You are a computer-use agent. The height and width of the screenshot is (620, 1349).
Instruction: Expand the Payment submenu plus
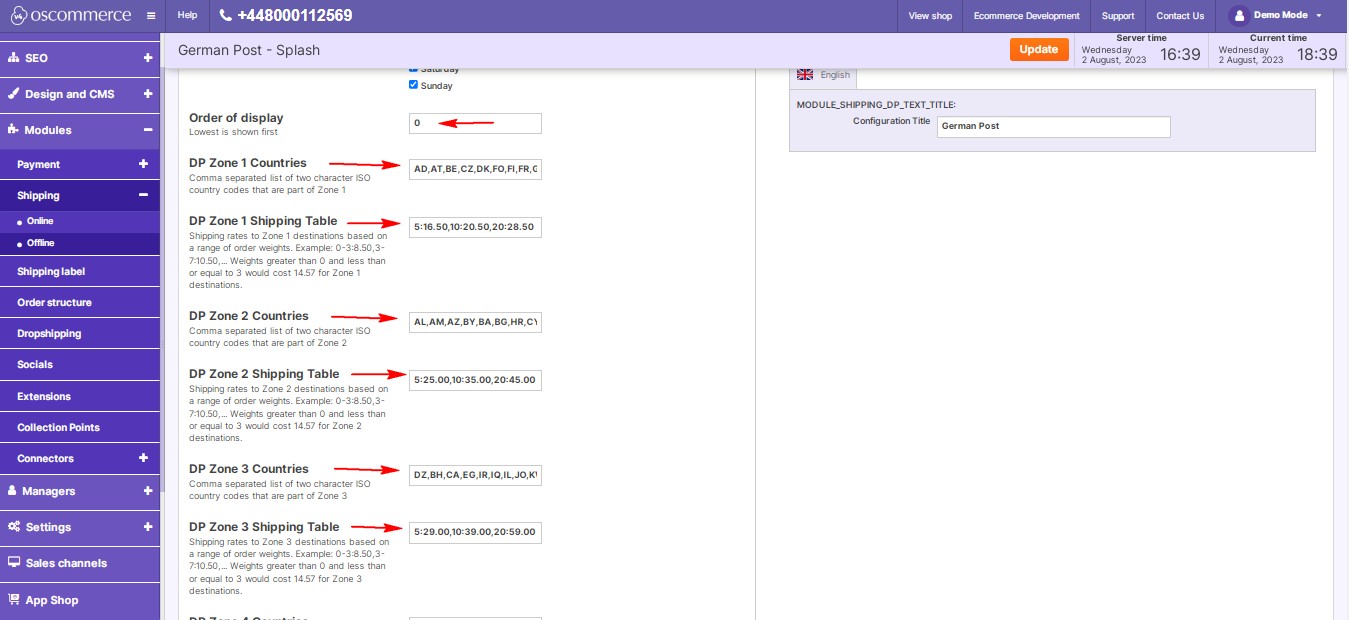[x=143, y=164]
